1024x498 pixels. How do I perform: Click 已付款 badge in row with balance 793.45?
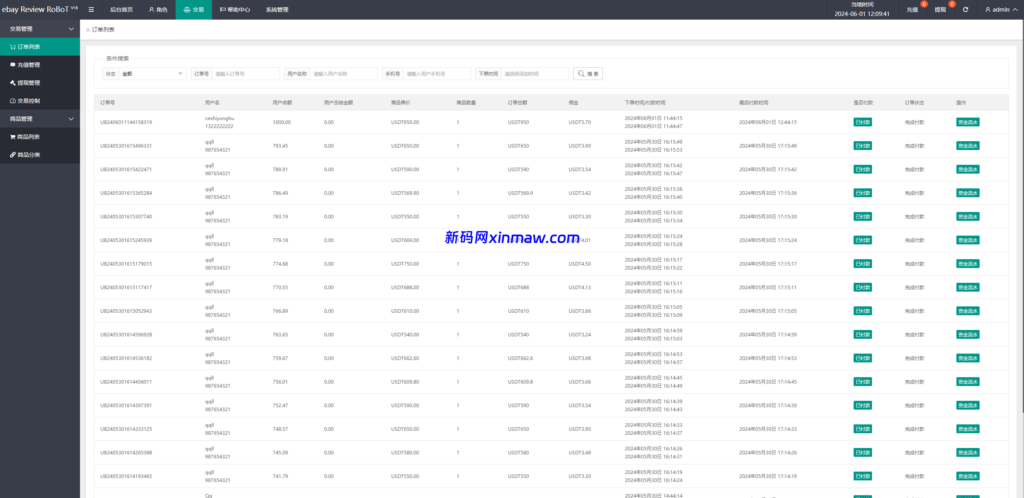point(863,146)
